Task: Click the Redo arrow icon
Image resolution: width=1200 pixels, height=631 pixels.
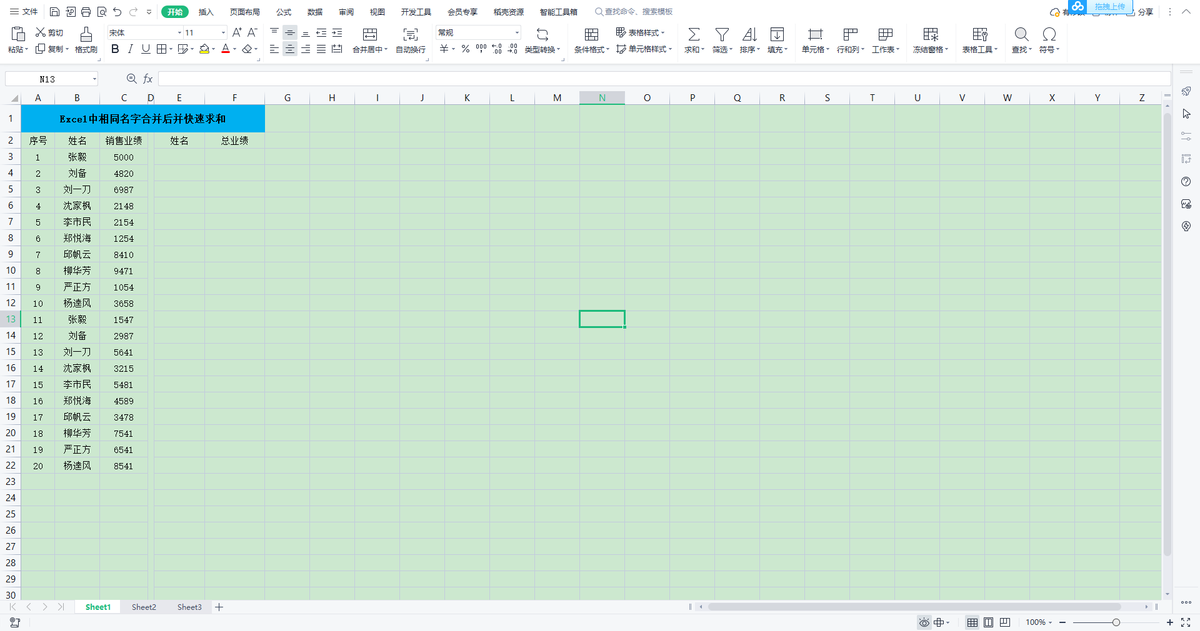Action: [133, 12]
